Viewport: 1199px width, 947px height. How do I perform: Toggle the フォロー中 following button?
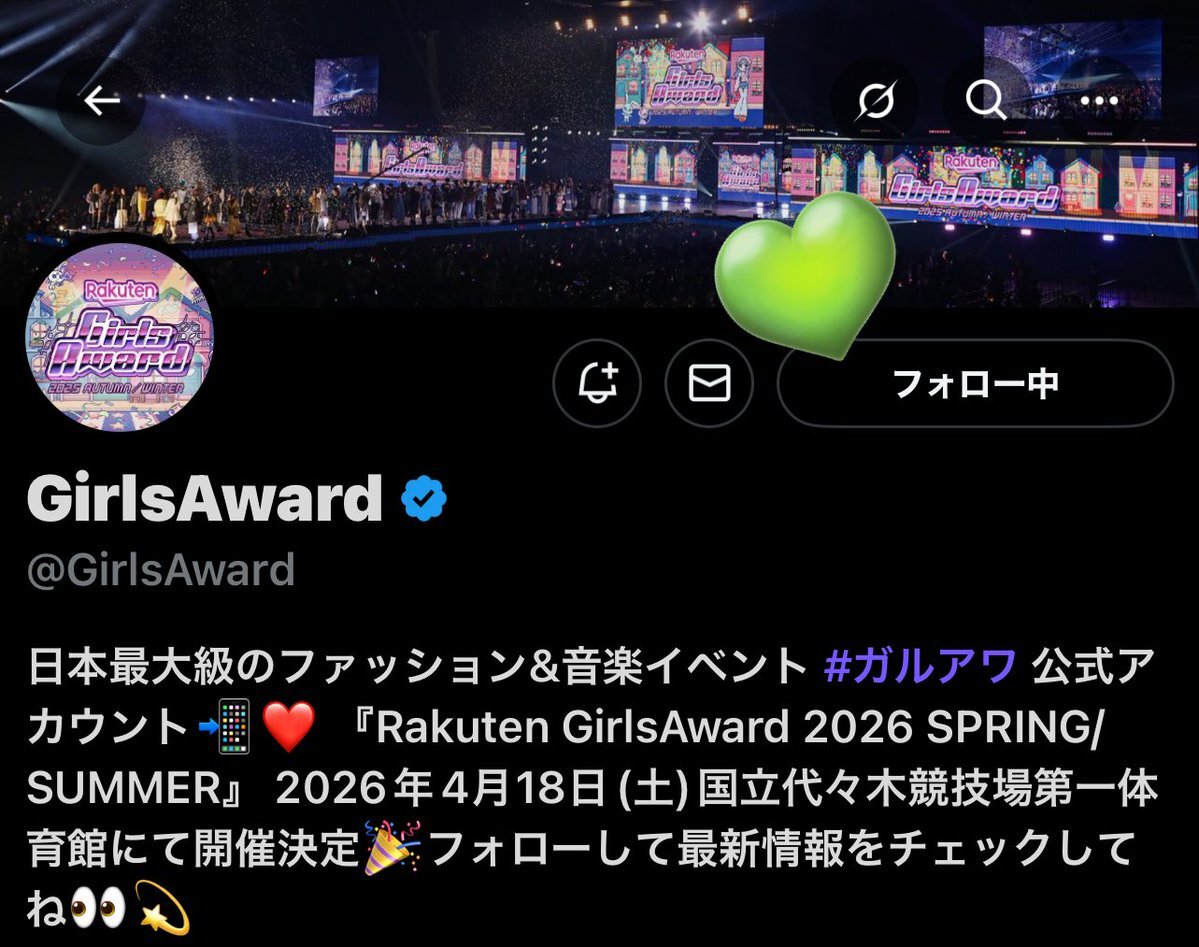click(975, 382)
